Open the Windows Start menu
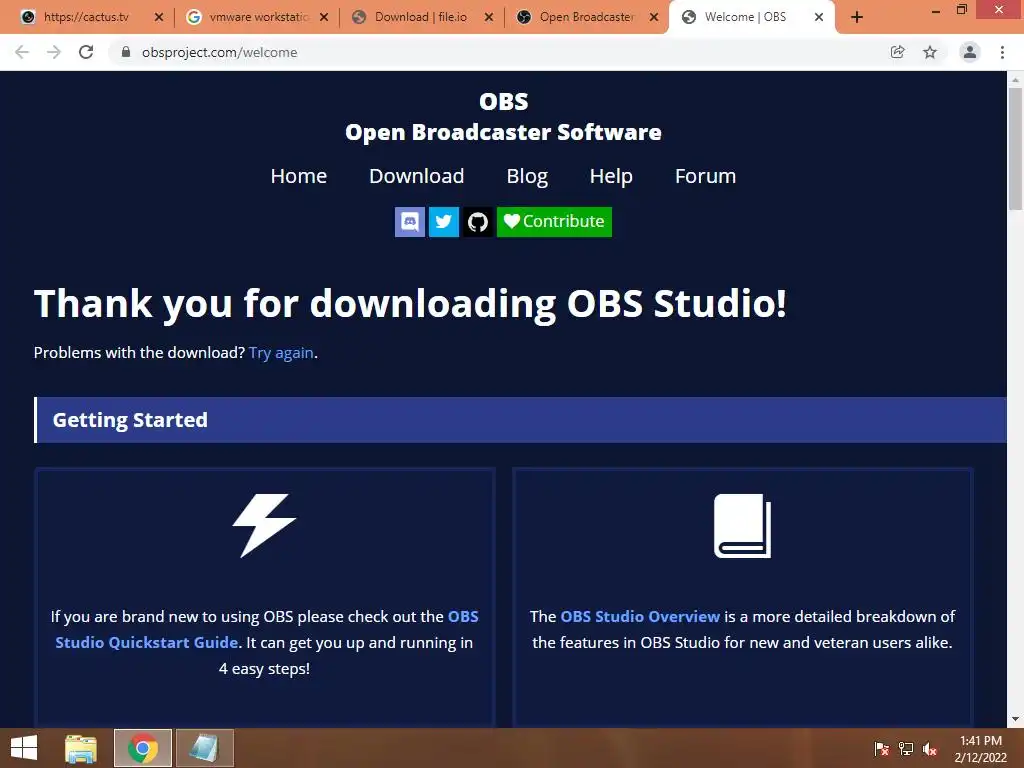The width and height of the screenshot is (1024, 768). point(24,748)
